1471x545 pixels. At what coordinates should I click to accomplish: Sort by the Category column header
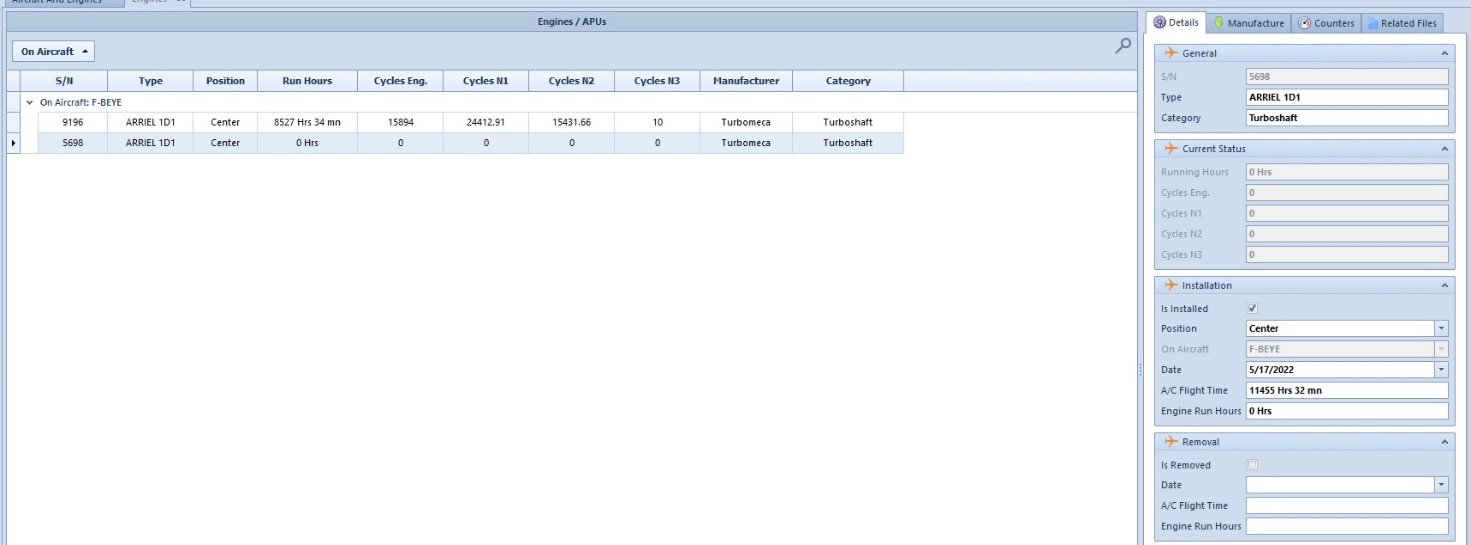pyautogui.click(x=848, y=81)
